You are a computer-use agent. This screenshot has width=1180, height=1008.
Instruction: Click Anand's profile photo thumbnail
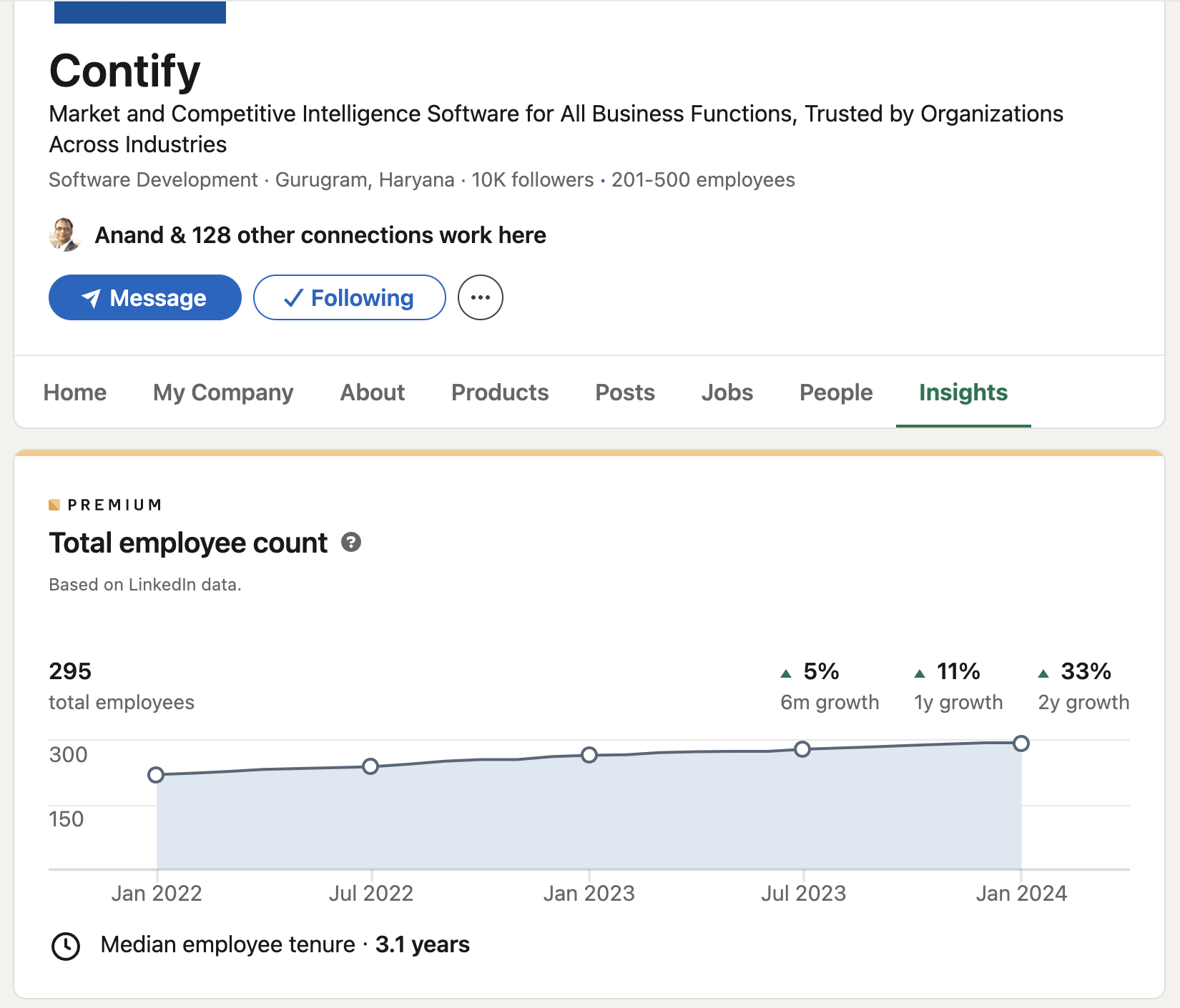[x=65, y=234]
